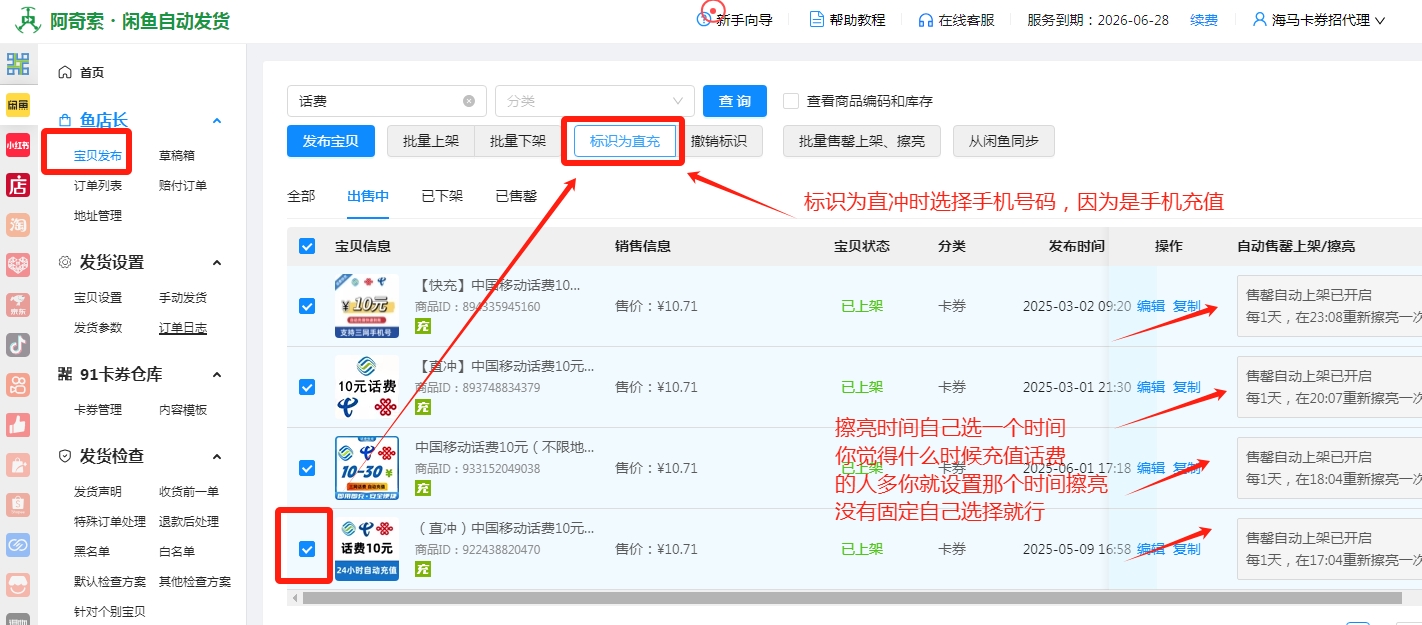Click the warehouse icon beside 91卡券仓库
Viewport: 1422px width, 625px height.
tap(65, 374)
